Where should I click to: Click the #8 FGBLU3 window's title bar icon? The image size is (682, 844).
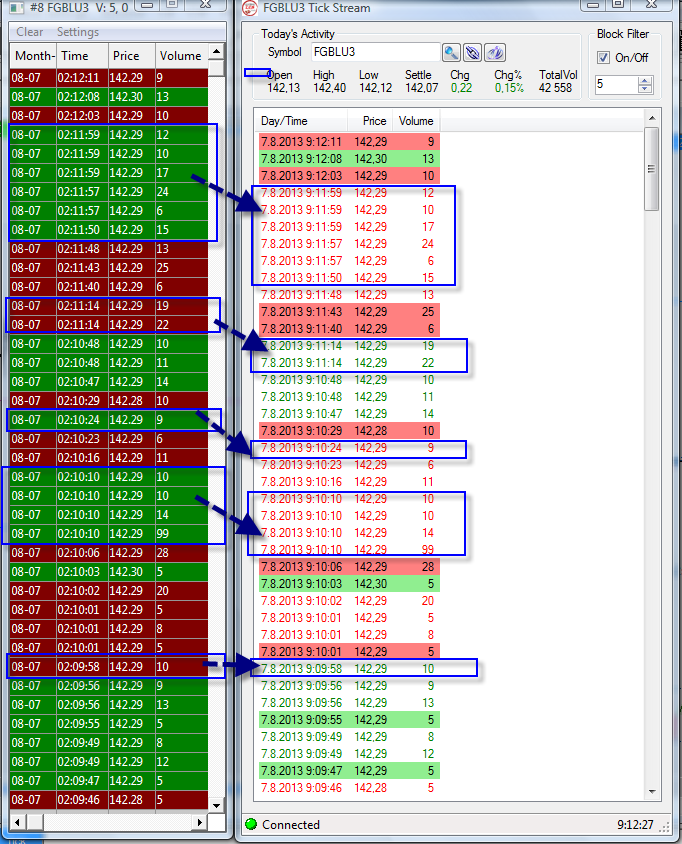[17, 8]
